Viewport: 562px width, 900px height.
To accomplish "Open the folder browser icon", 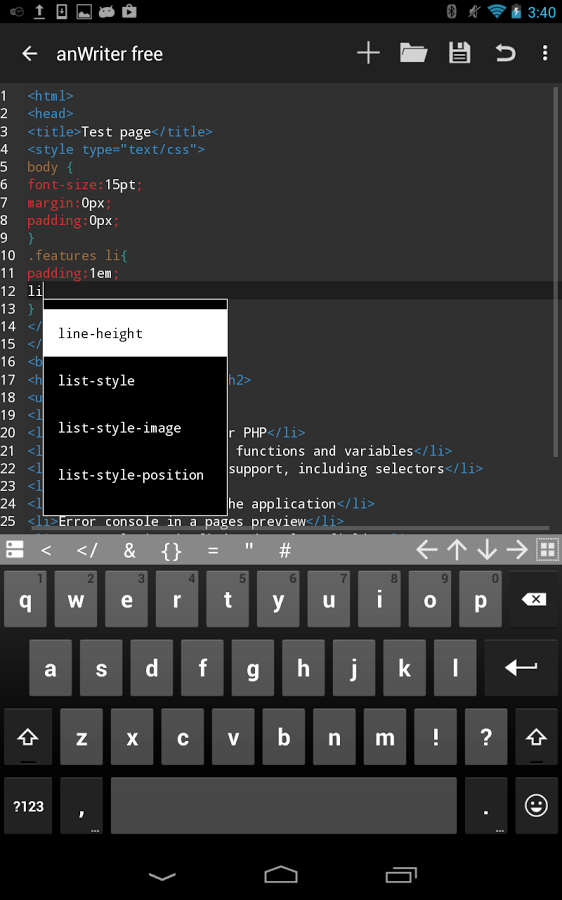I will (x=413, y=53).
